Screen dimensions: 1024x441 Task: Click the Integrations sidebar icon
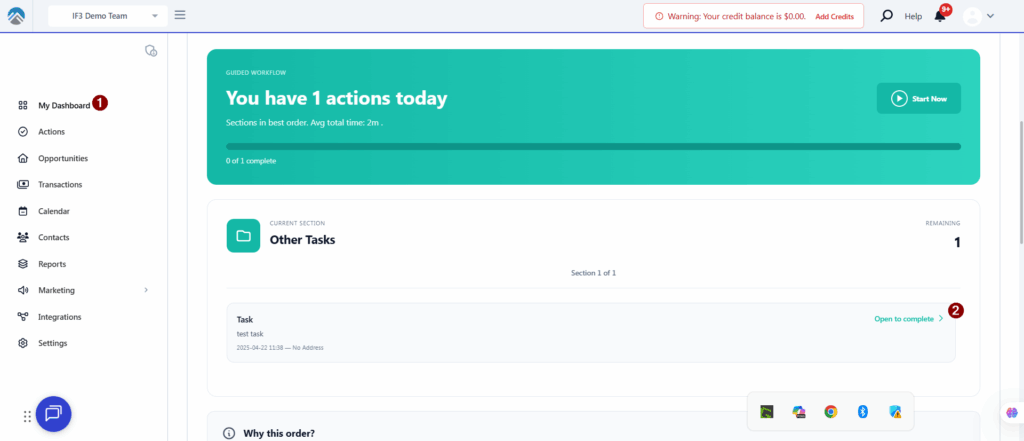click(x=23, y=317)
